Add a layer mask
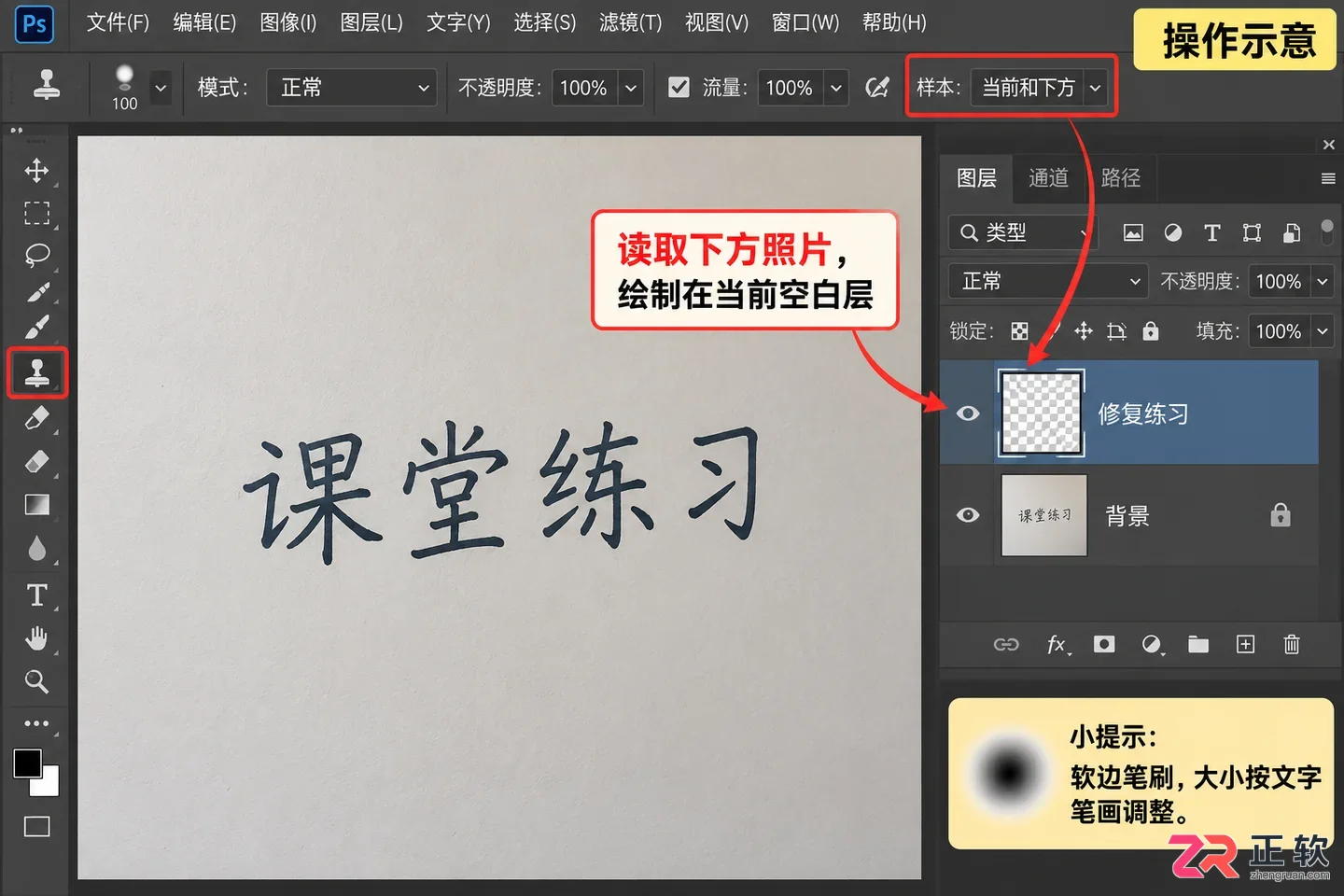 [x=1104, y=644]
